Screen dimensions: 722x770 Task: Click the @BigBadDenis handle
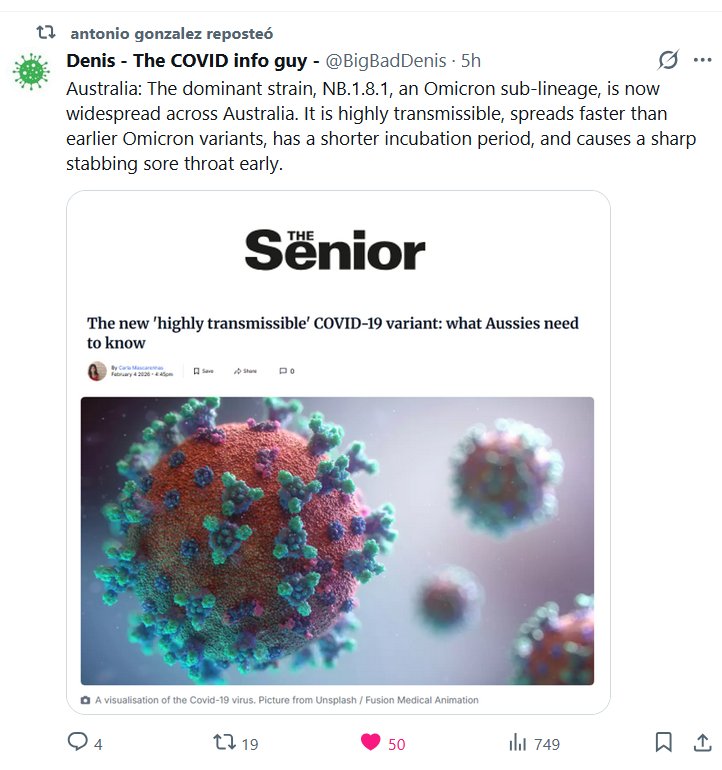tap(384, 61)
